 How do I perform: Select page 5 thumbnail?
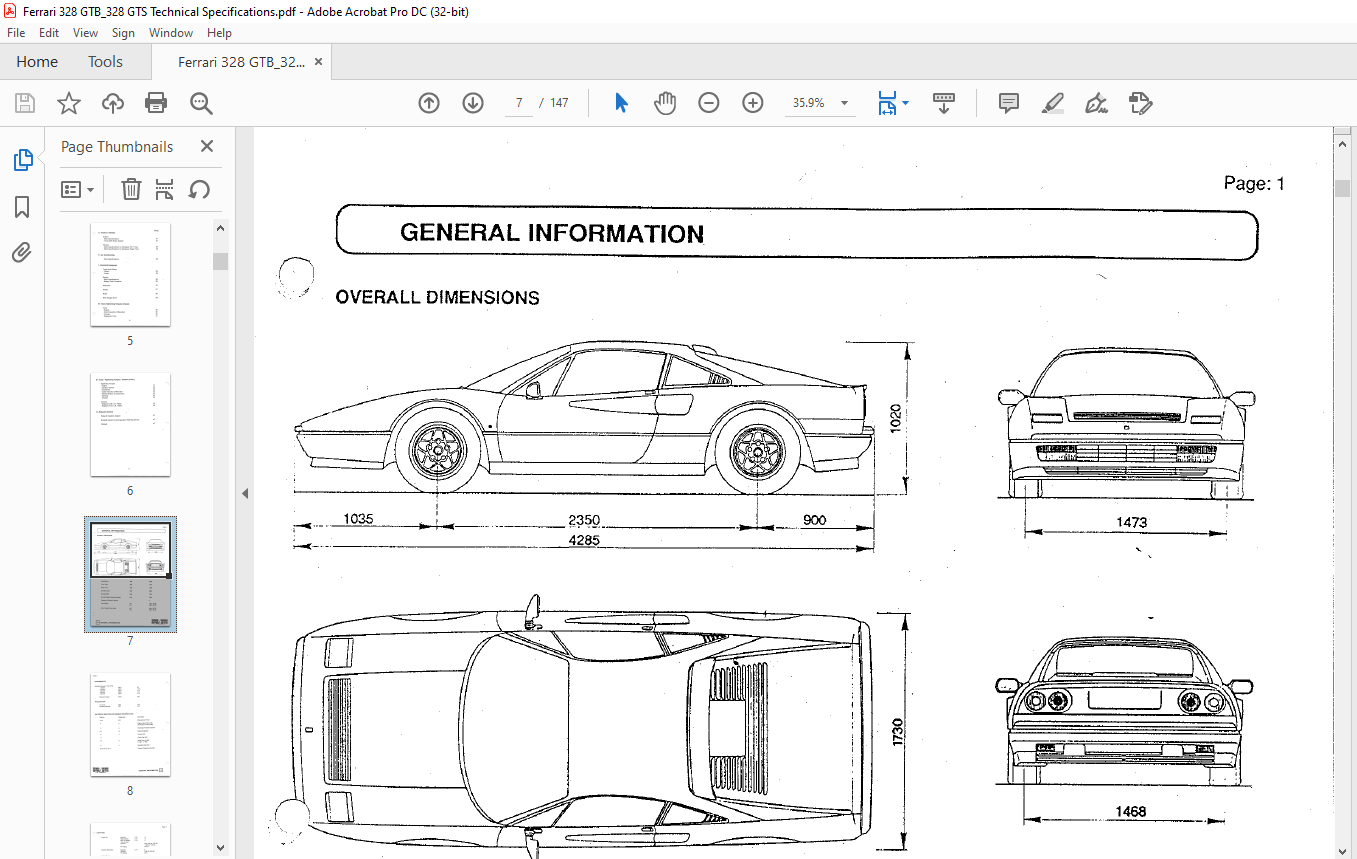pyautogui.click(x=130, y=275)
